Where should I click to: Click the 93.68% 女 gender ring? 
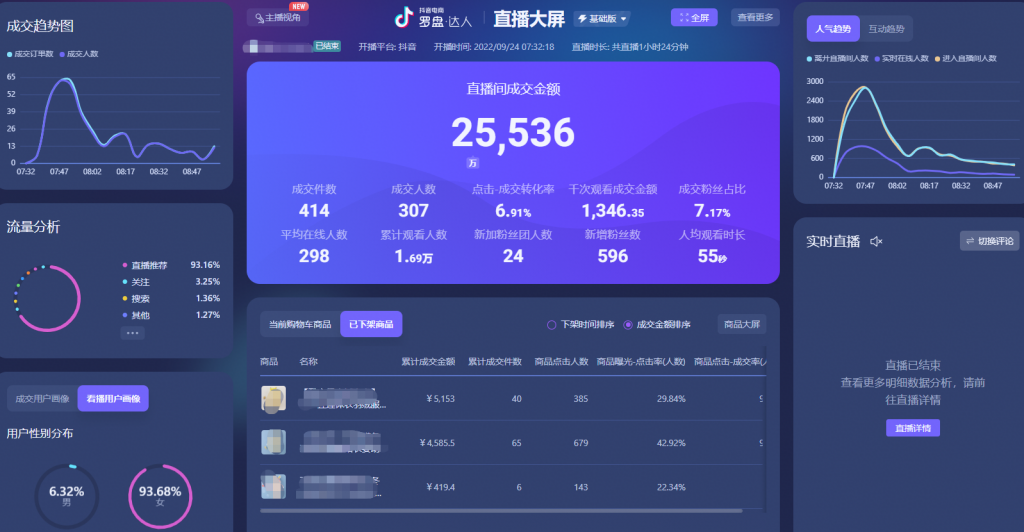[160, 496]
